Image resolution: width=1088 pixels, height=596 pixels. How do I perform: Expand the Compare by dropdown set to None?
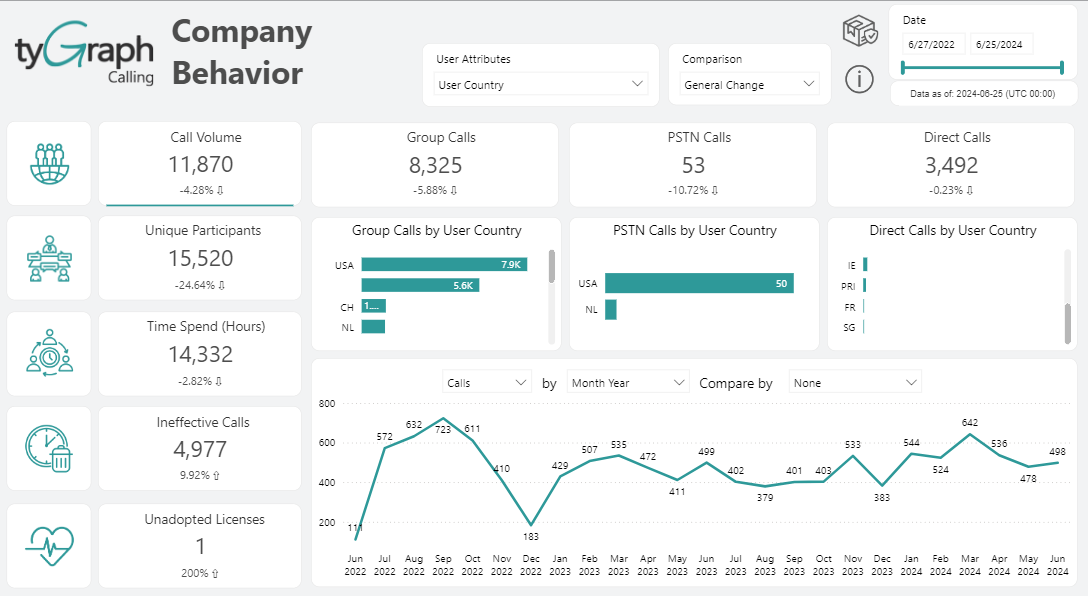click(855, 382)
